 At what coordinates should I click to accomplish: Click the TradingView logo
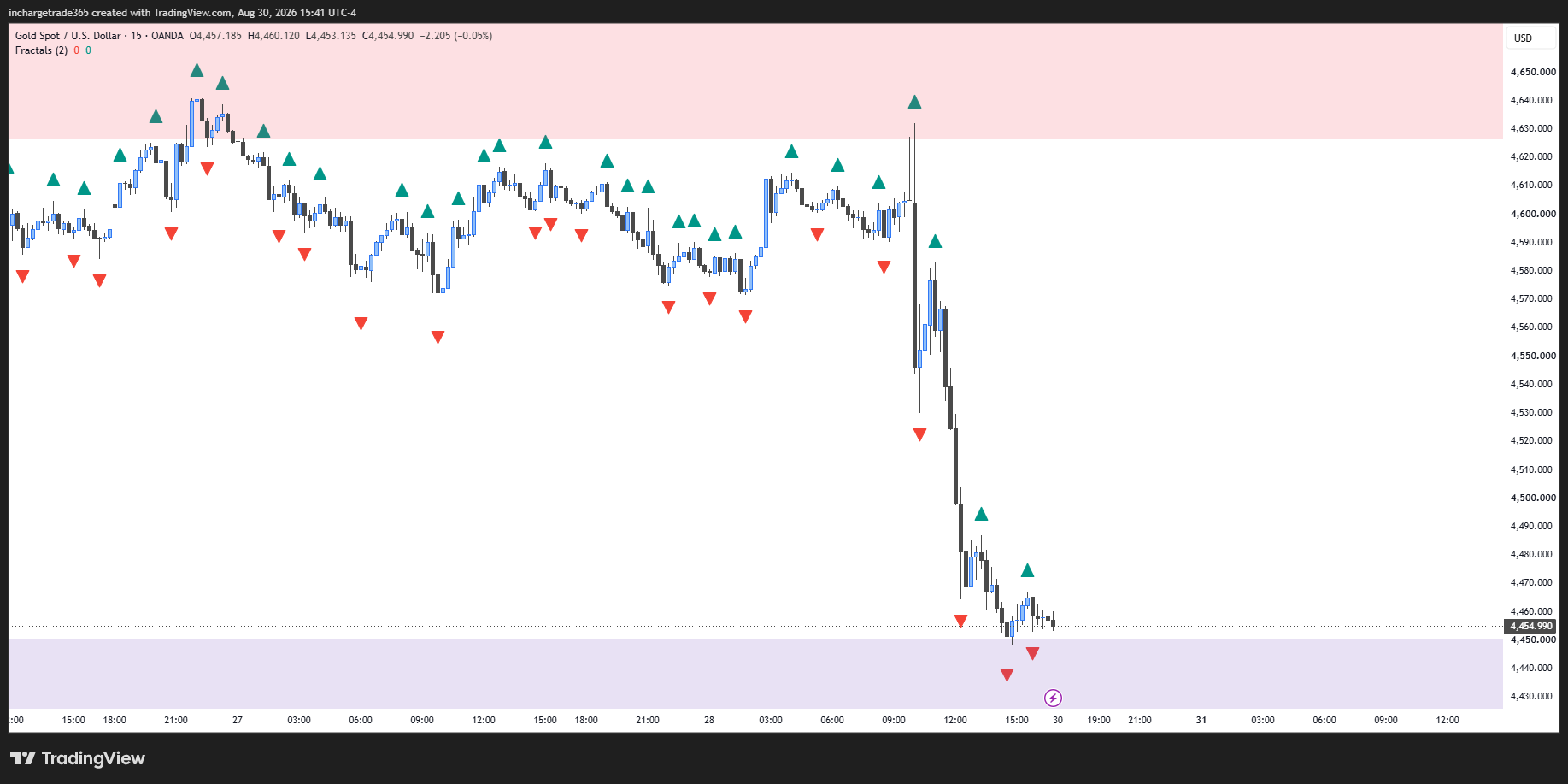(x=78, y=758)
